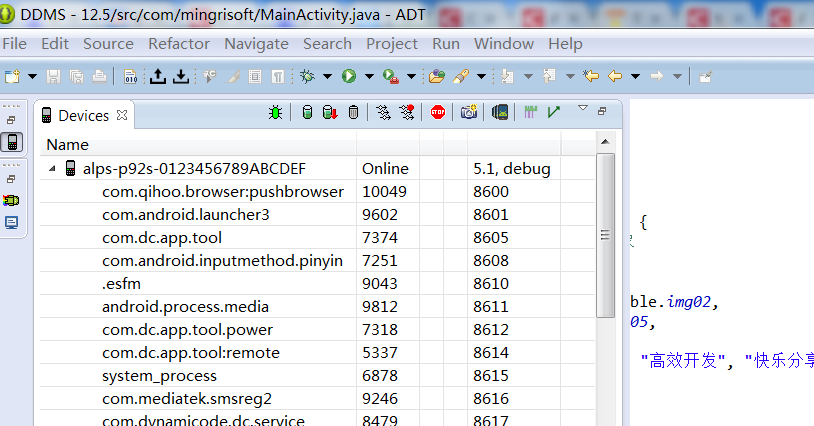The image size is (814, 426).
Task: Click the Cause GC trash icon
Action: click(354, 112)
